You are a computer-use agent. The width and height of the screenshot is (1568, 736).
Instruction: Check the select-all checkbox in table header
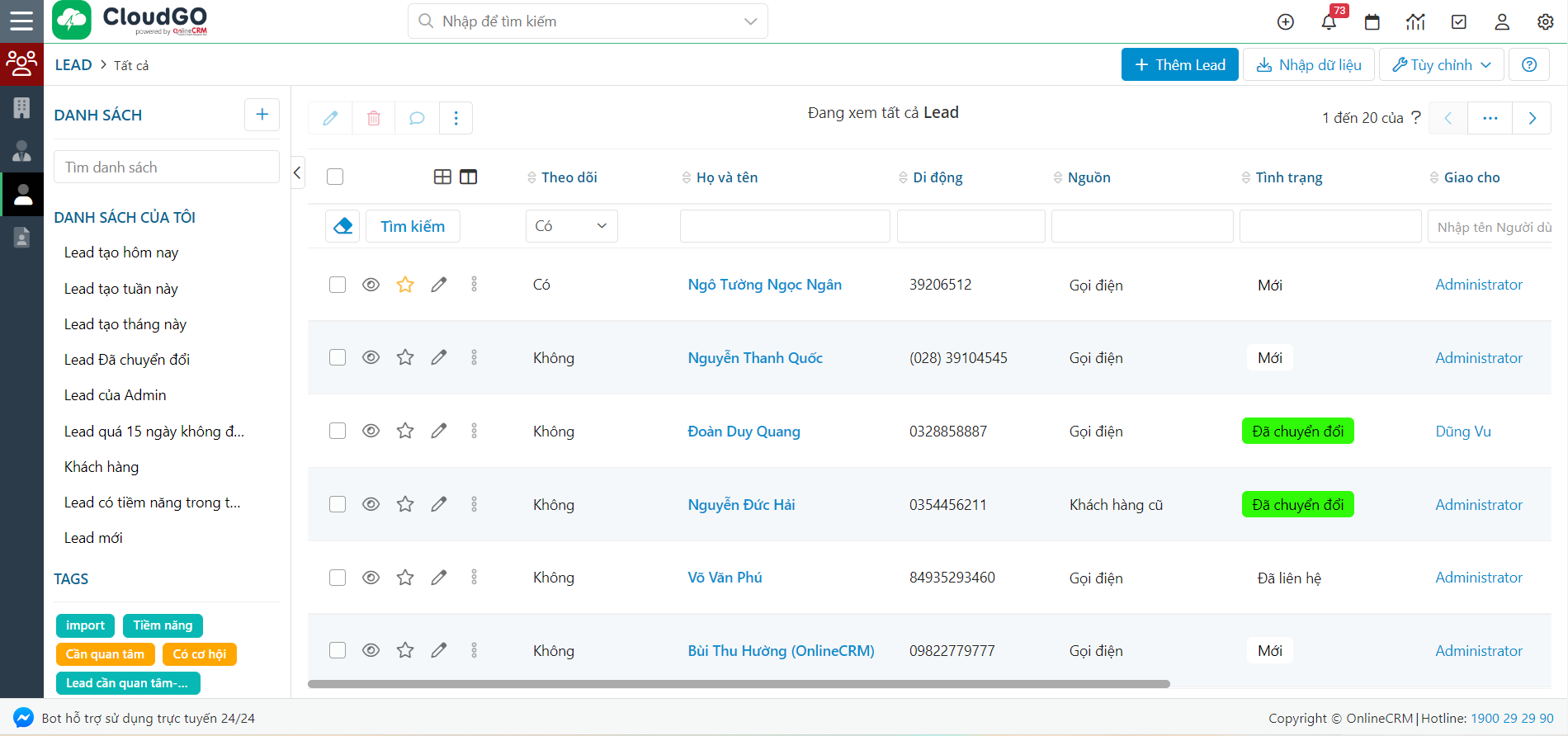click(x=335, y=177)
